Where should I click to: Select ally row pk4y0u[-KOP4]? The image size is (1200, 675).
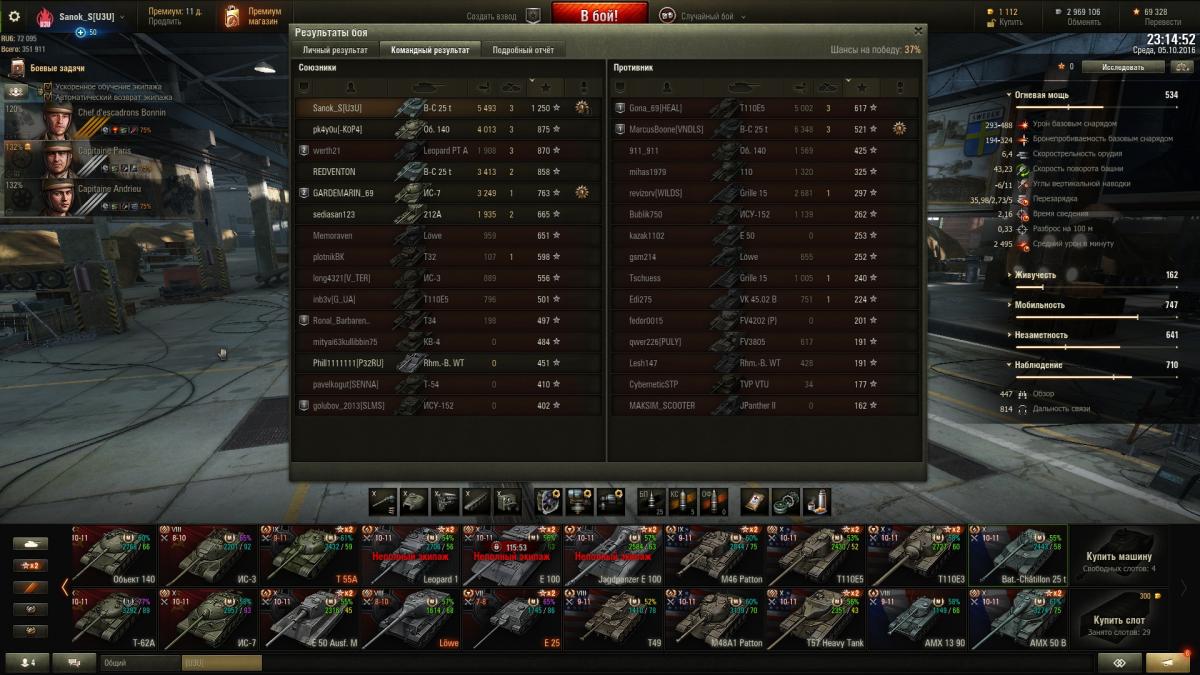tap(448, 129)
